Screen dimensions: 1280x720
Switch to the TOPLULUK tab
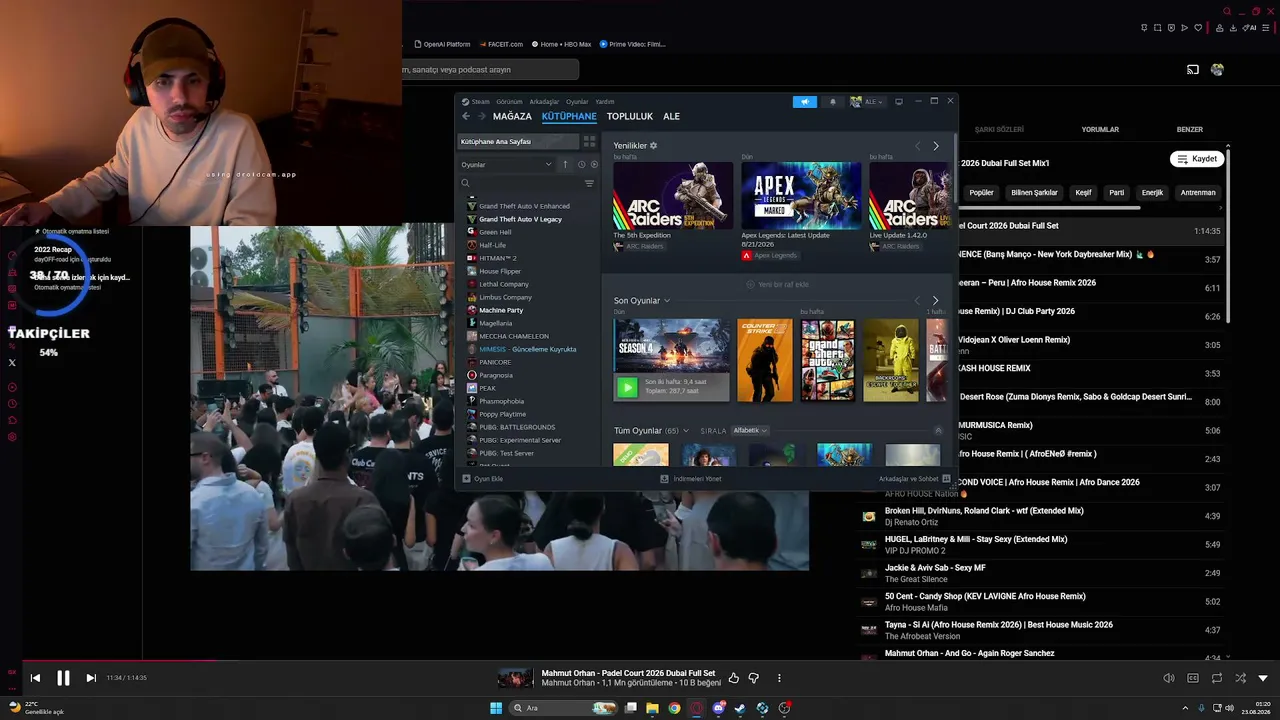(x=630, y=116)
